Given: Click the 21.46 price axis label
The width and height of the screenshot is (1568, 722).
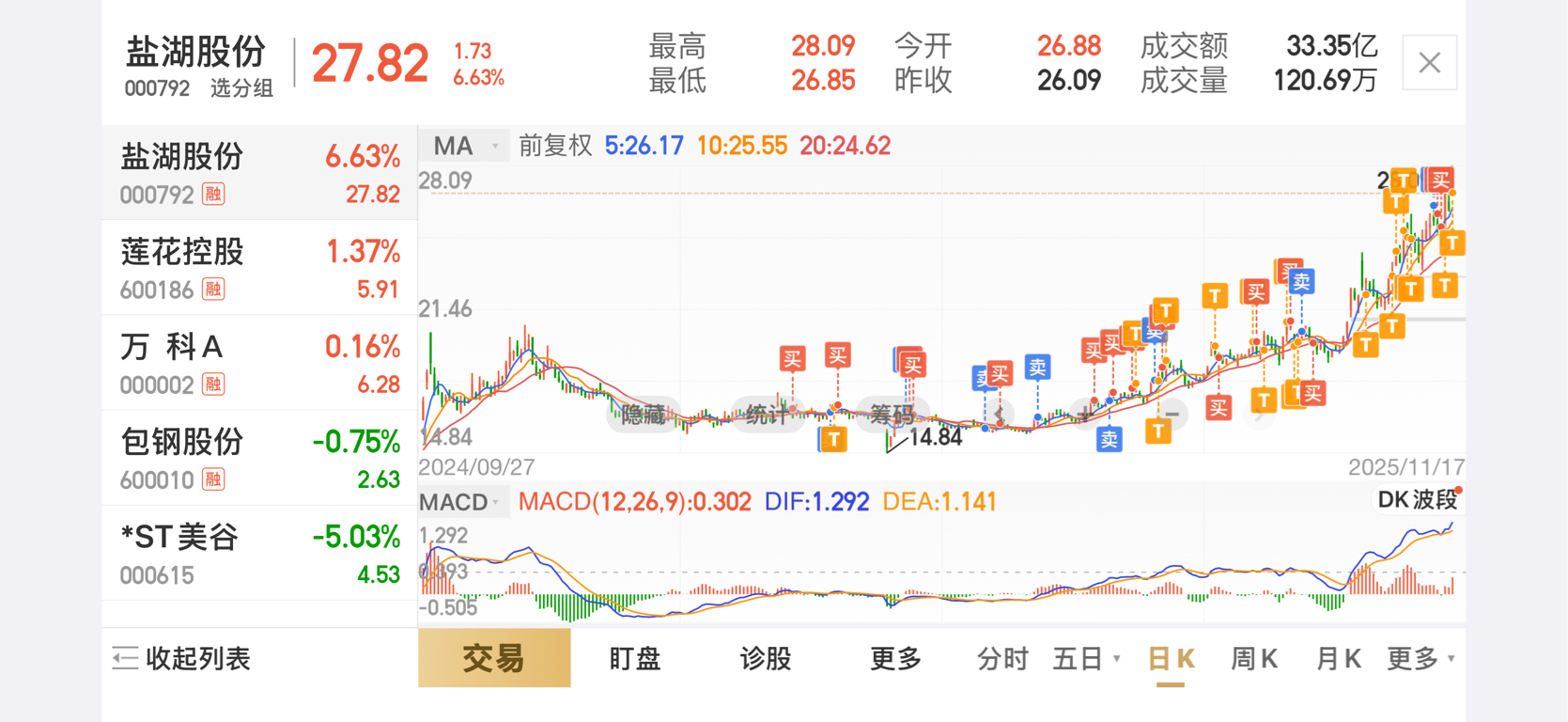Looking at the screenshot, I should coord(445,309).
